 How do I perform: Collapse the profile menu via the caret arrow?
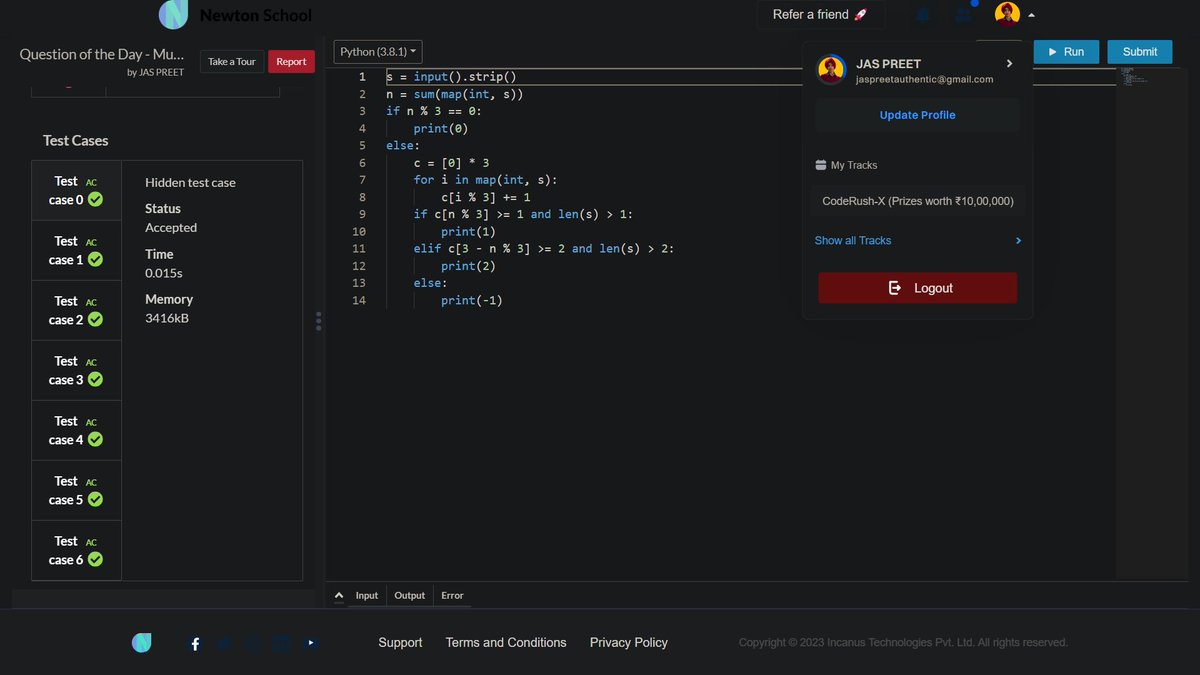pos(1031,13)
